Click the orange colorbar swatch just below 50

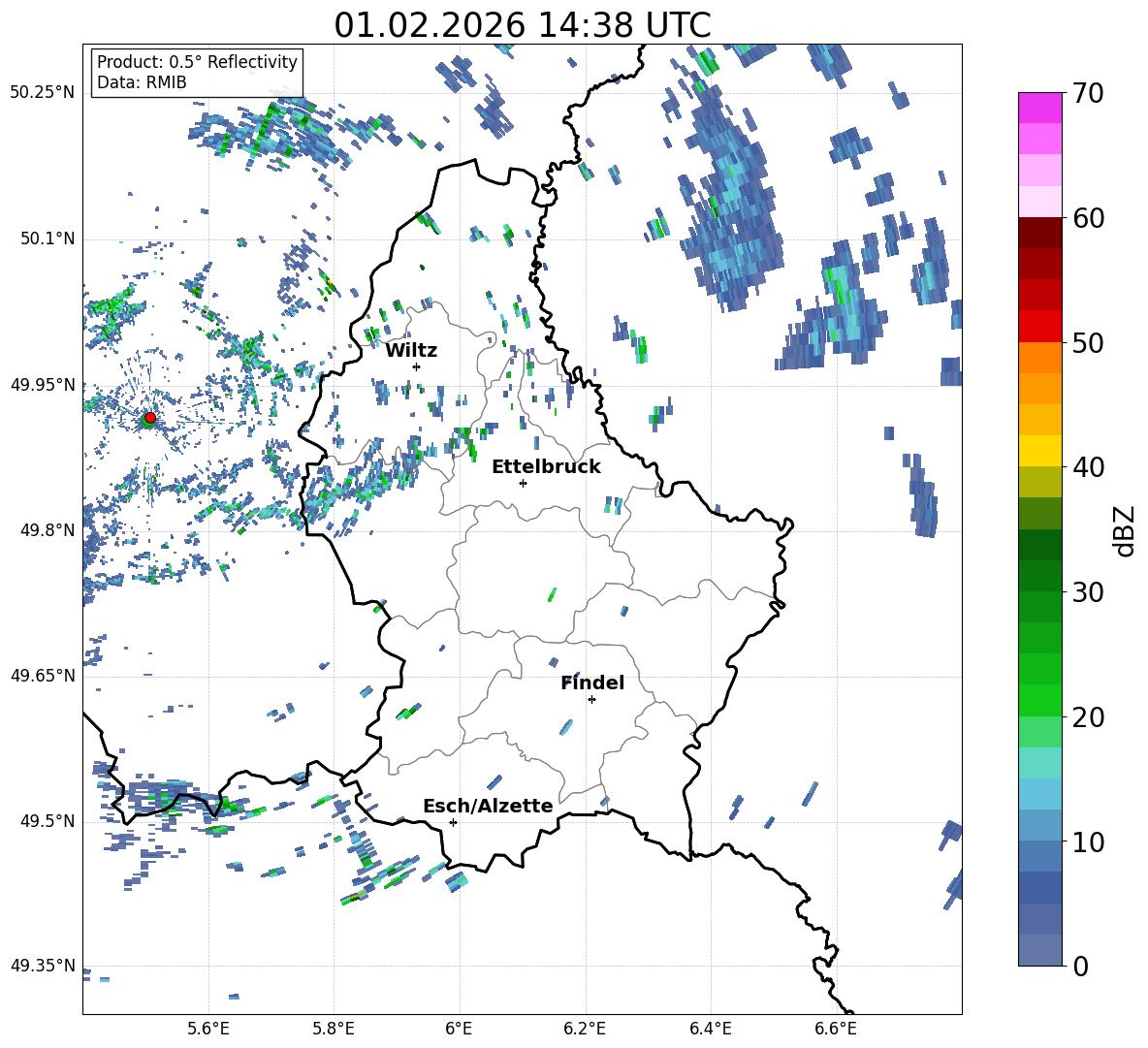[1039, 358]
